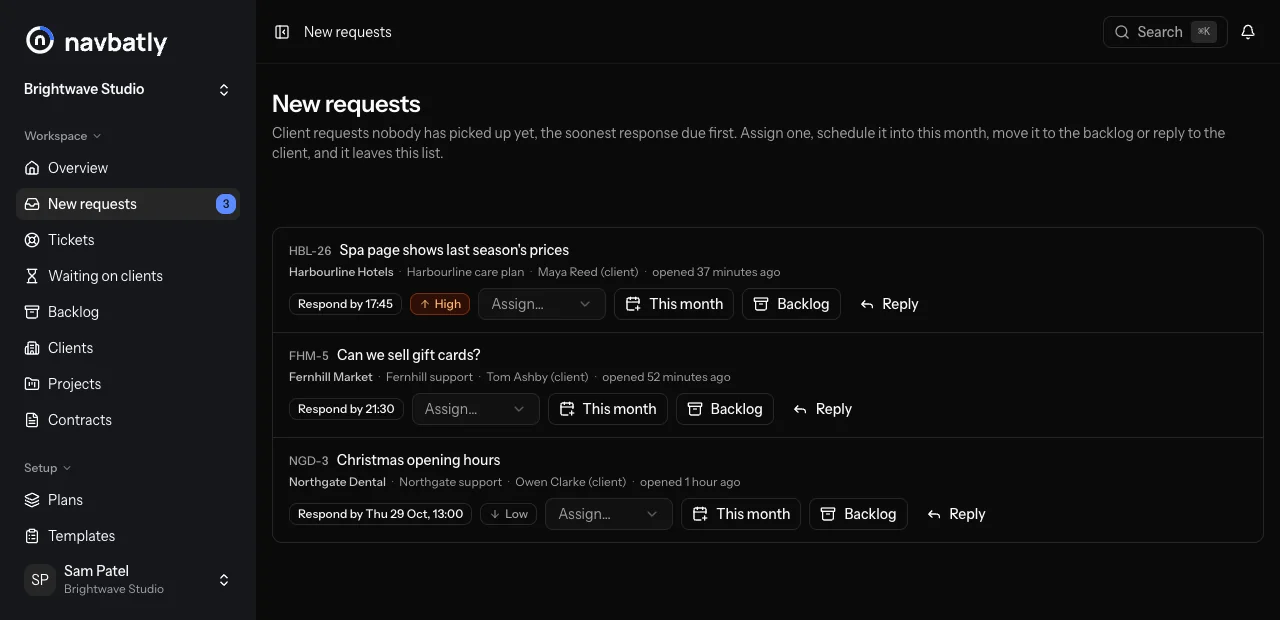Screen dimensions: 1280x620
Task: Collapse the Workspace section
Action: coord(62,136)
